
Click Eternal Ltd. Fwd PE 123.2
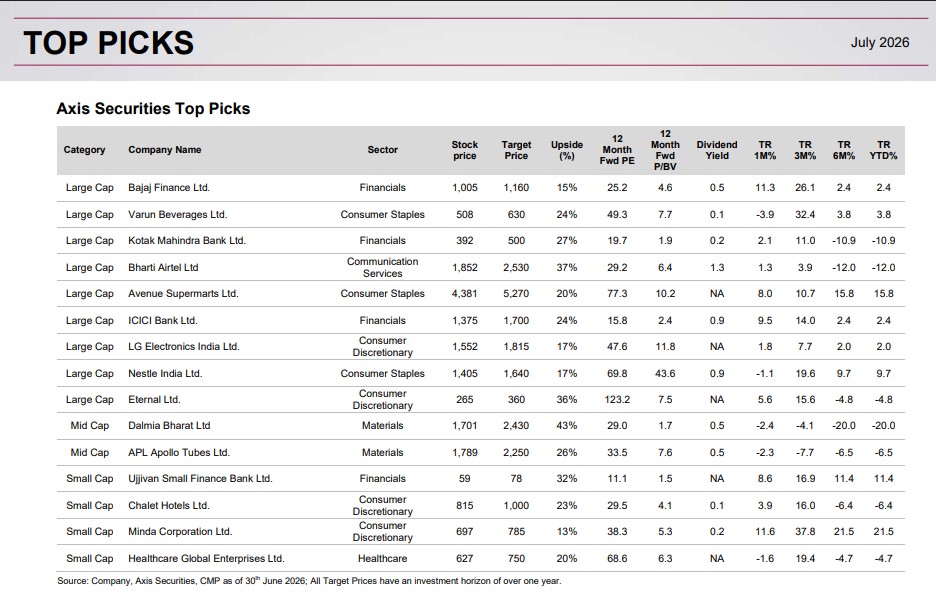(x=617, y=400)
